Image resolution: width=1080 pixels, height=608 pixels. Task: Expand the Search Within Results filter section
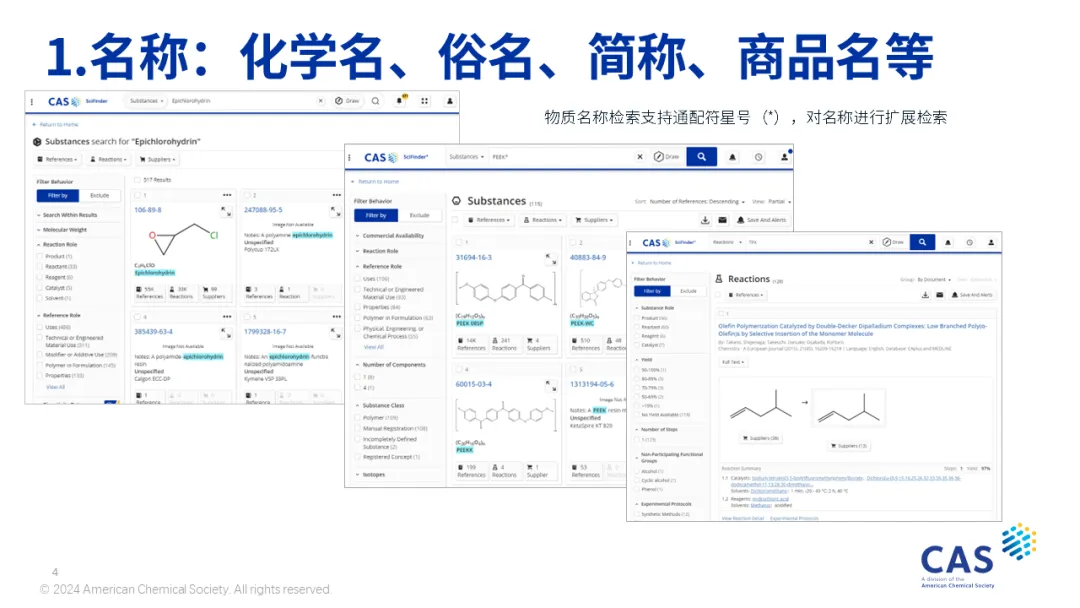pos(67,215)
